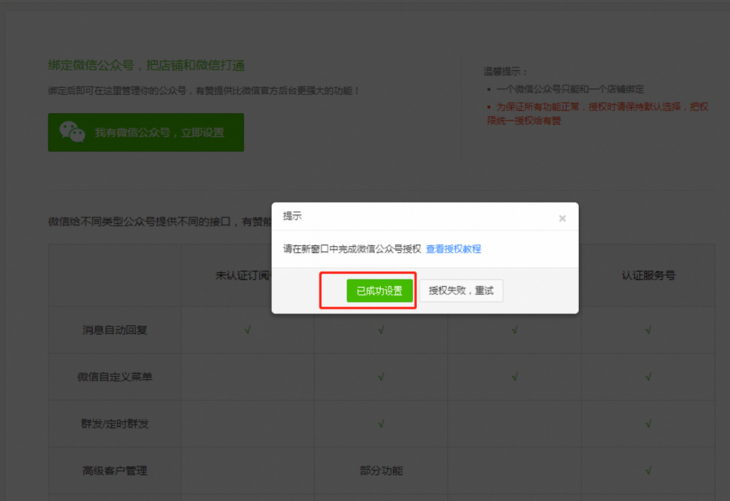Click the 温馨提示 label
Image resolution: width=730 pixels, height=501 pixels.
tap(505, 72)
